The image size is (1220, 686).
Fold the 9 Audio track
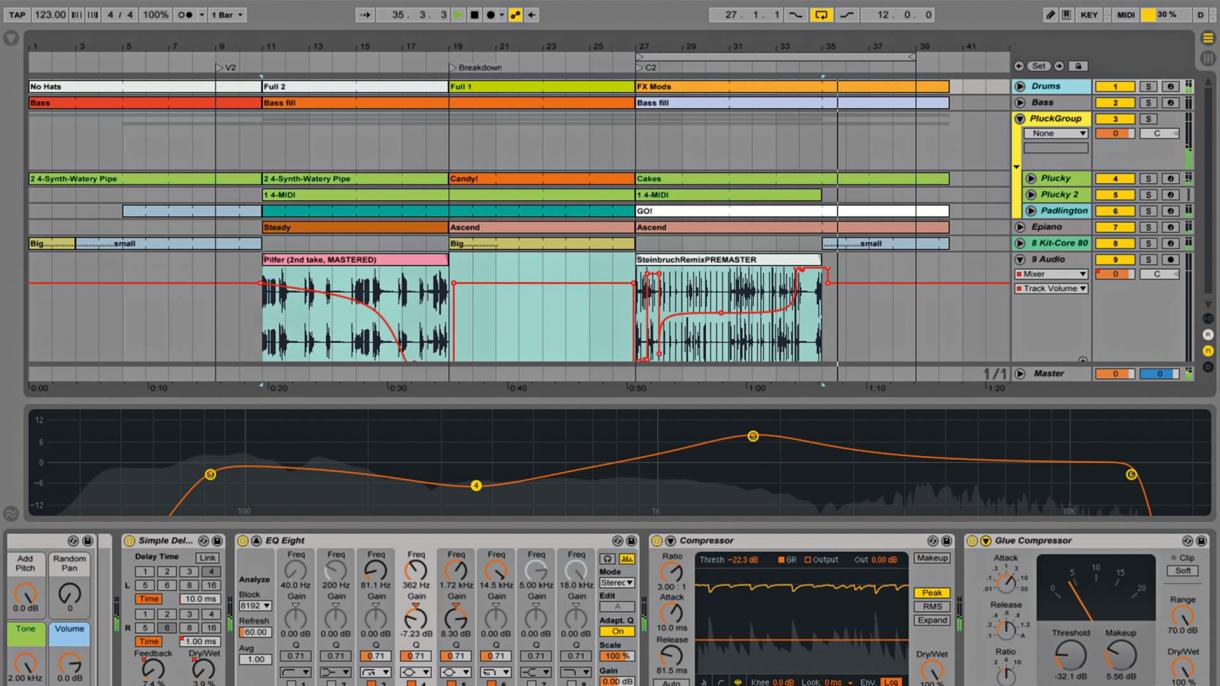coord(1020,259)
